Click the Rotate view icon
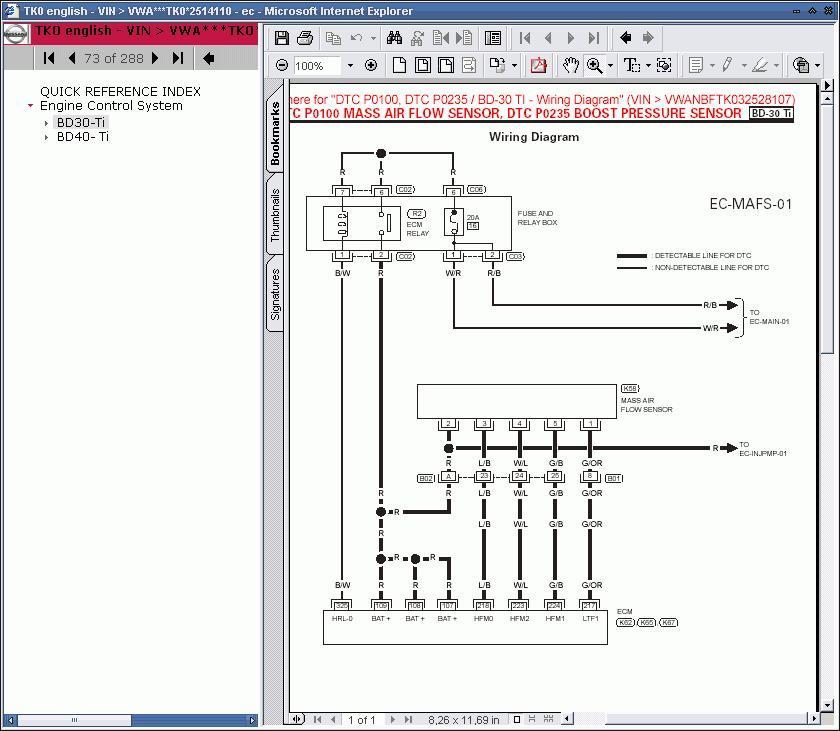Viewport: 840px width, 731px height. point(497,65)
